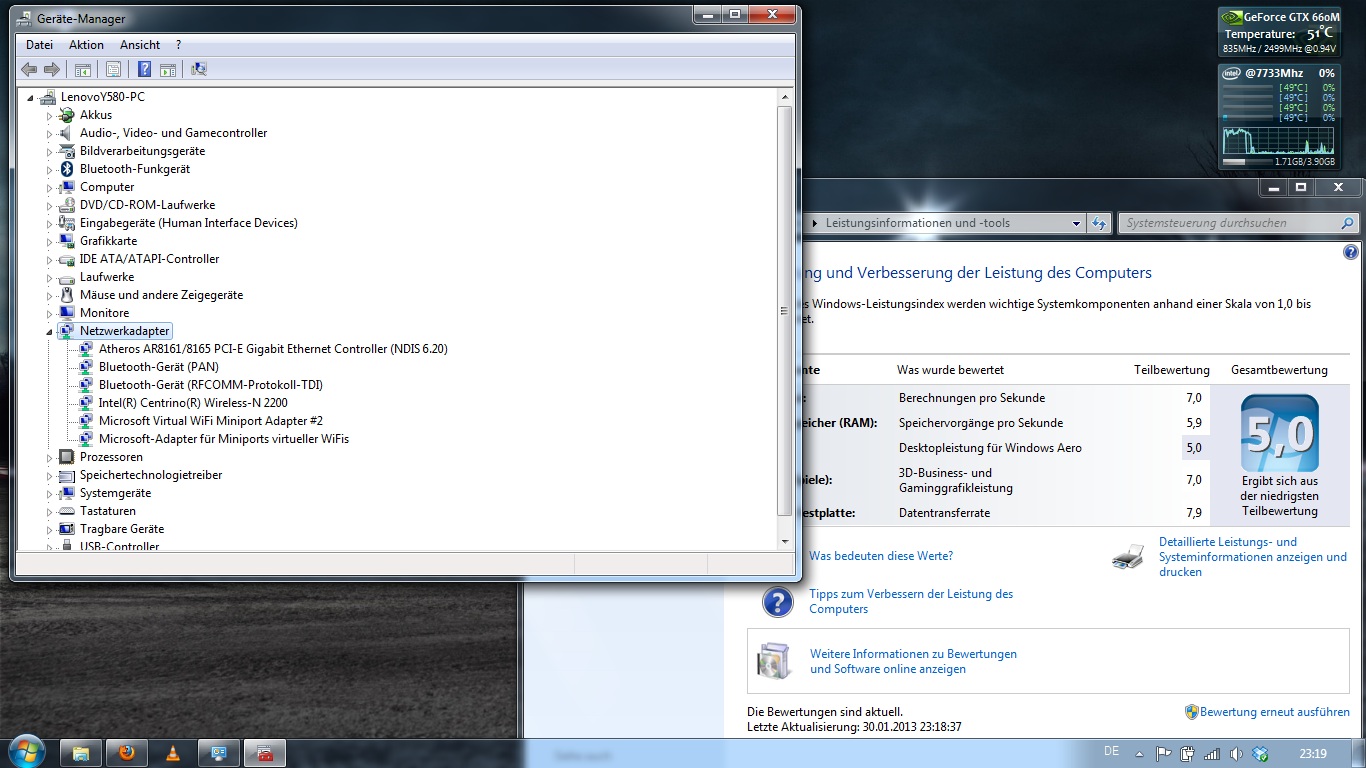Viewport: 1366px width, 768px height.
Task: Click the Device Manager vertical scrollbar thumb
Action: point(785,310)
